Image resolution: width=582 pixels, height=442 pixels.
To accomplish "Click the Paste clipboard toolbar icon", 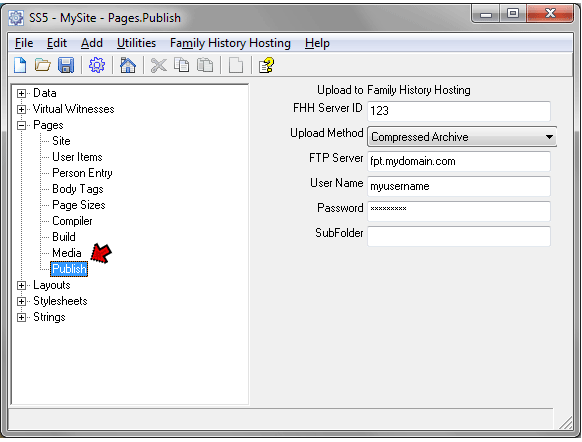I will 205,65.
